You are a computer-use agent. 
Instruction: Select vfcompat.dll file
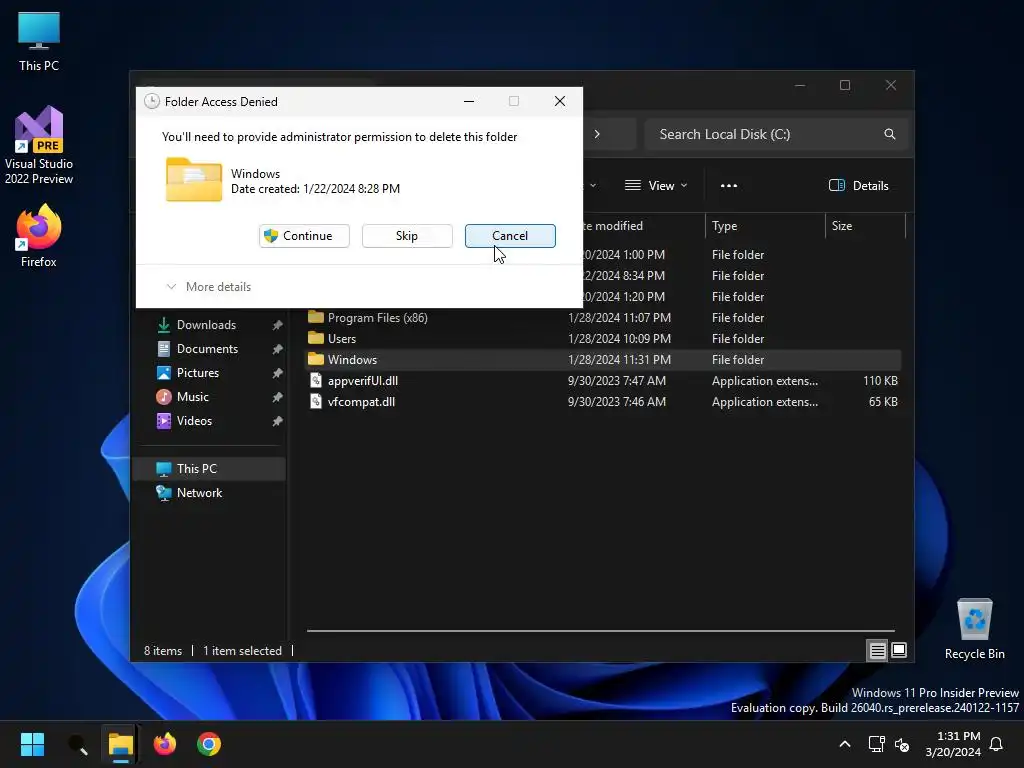pyautogui.click(x=603, y=402)
